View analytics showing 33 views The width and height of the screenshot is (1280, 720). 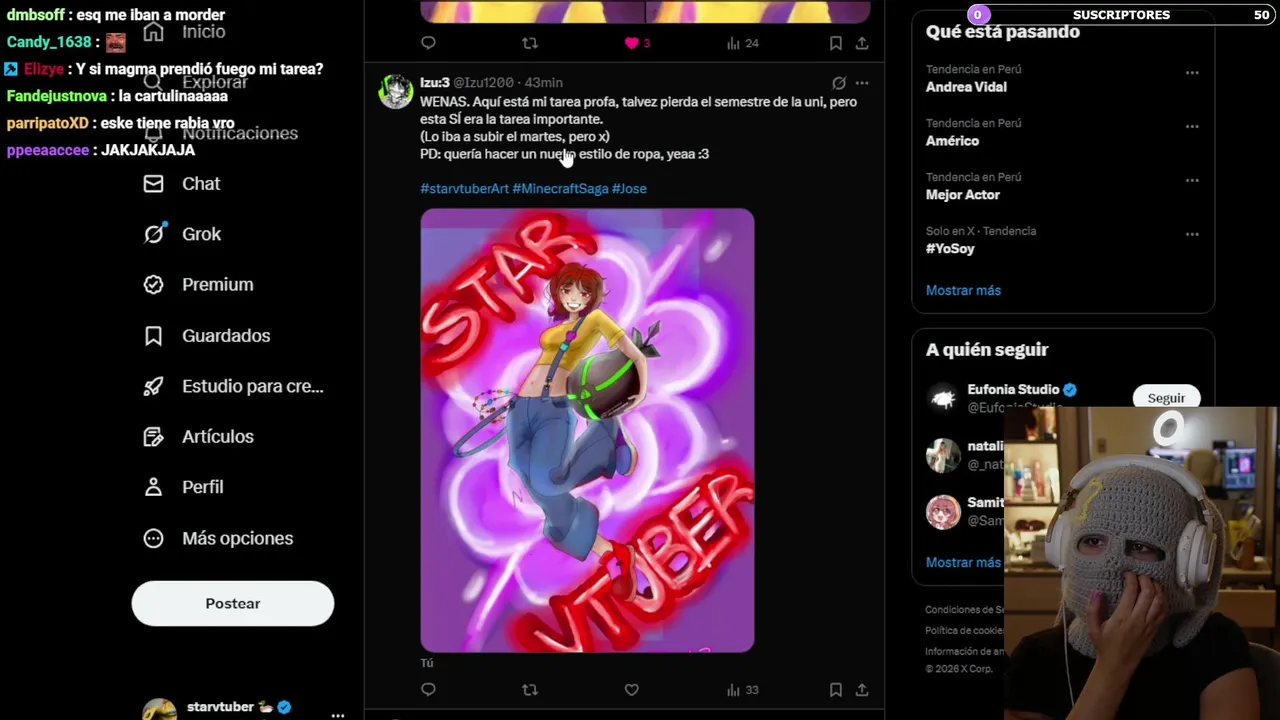(743, 690)
